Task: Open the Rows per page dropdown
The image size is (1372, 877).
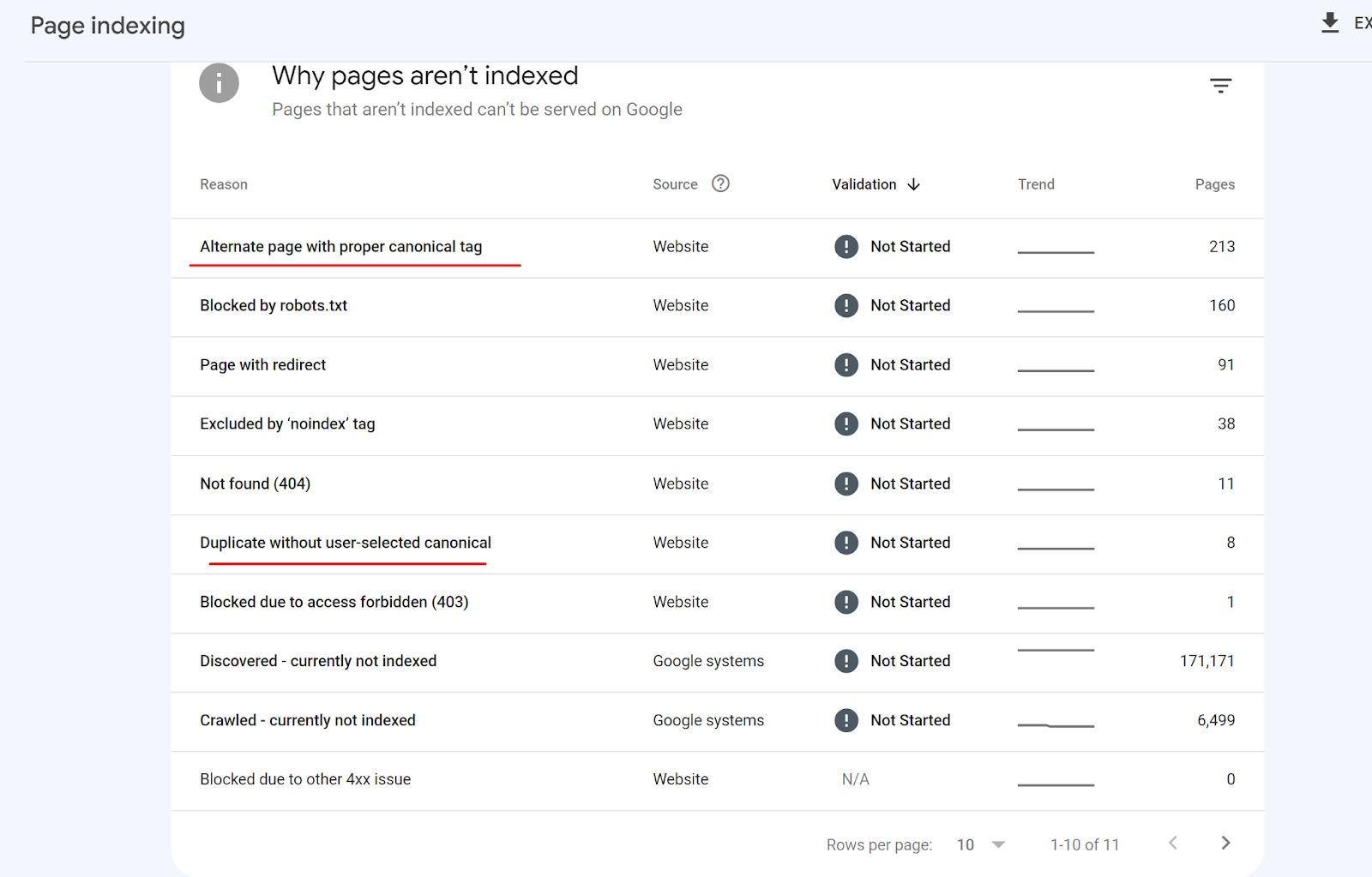Action: [x=981, y=844]
